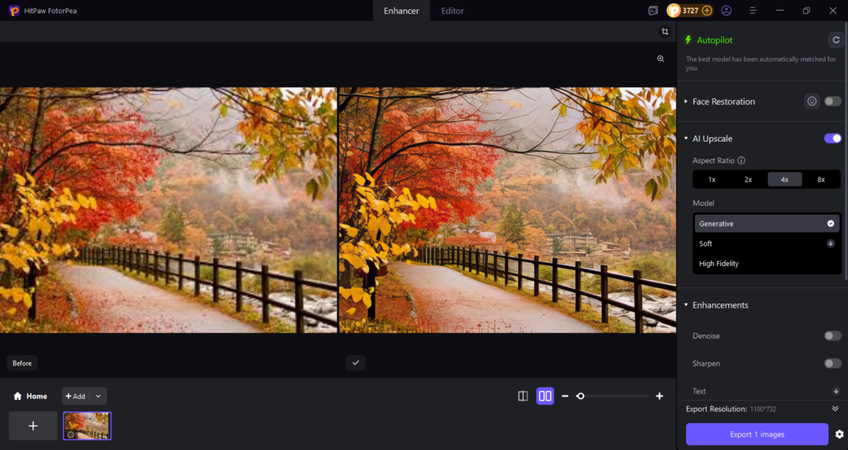Image resolution: width=848 pixels, height=450 pixels.
Task: Click the magnifier zoom icon above preview
Action: point(660,58)
